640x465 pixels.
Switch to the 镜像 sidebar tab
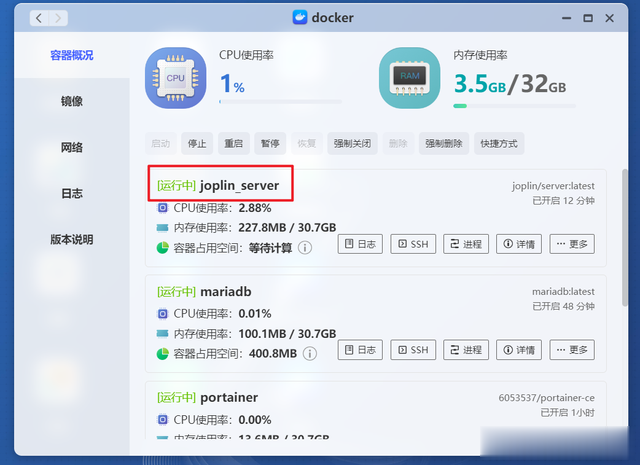coord(72,101)
